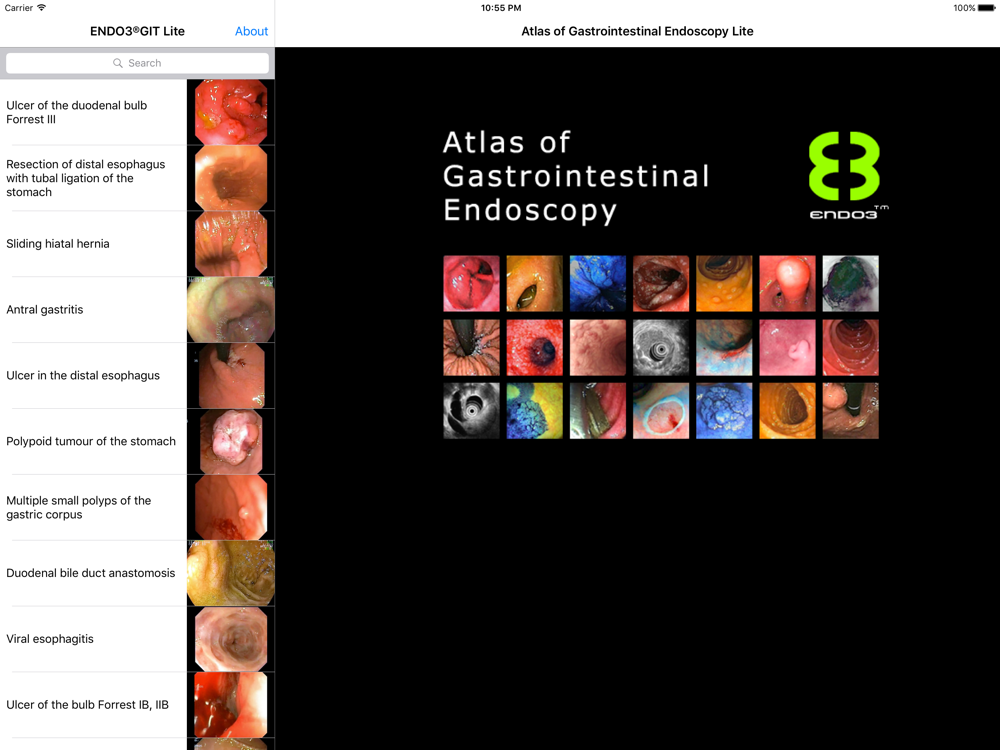Viewport: 1000px width, 750px height.
Task: Open bulb Forrest IB, IIB ulcer thumbnail
Action: click(231, 705)
